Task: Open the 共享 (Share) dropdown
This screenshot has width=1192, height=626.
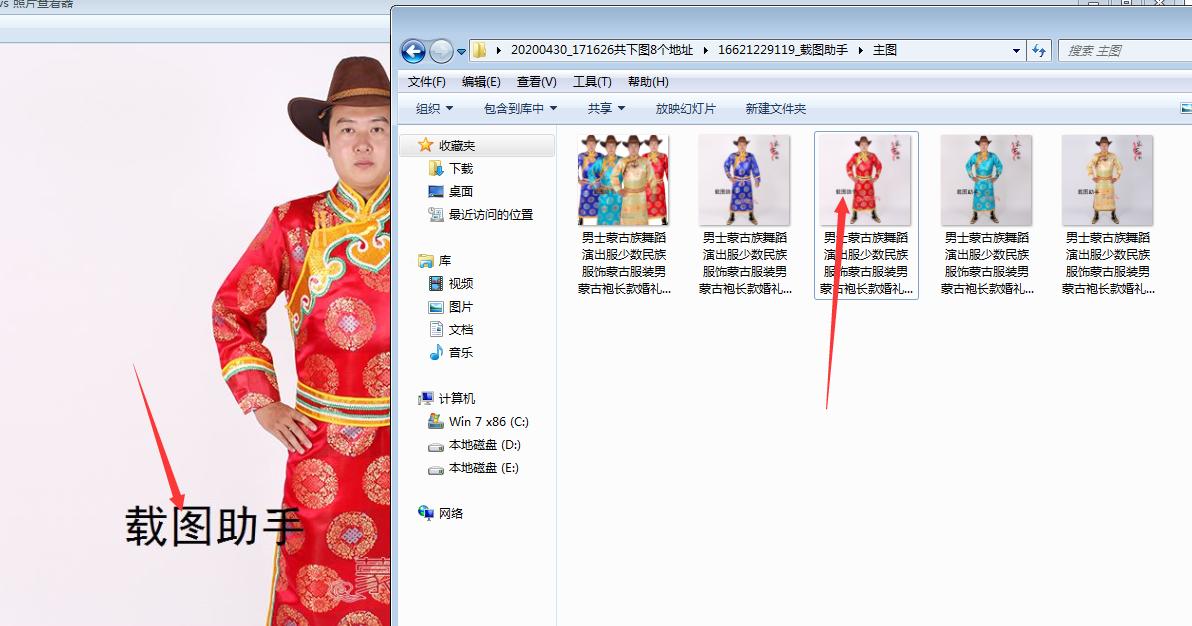Action: click(603, 108)
